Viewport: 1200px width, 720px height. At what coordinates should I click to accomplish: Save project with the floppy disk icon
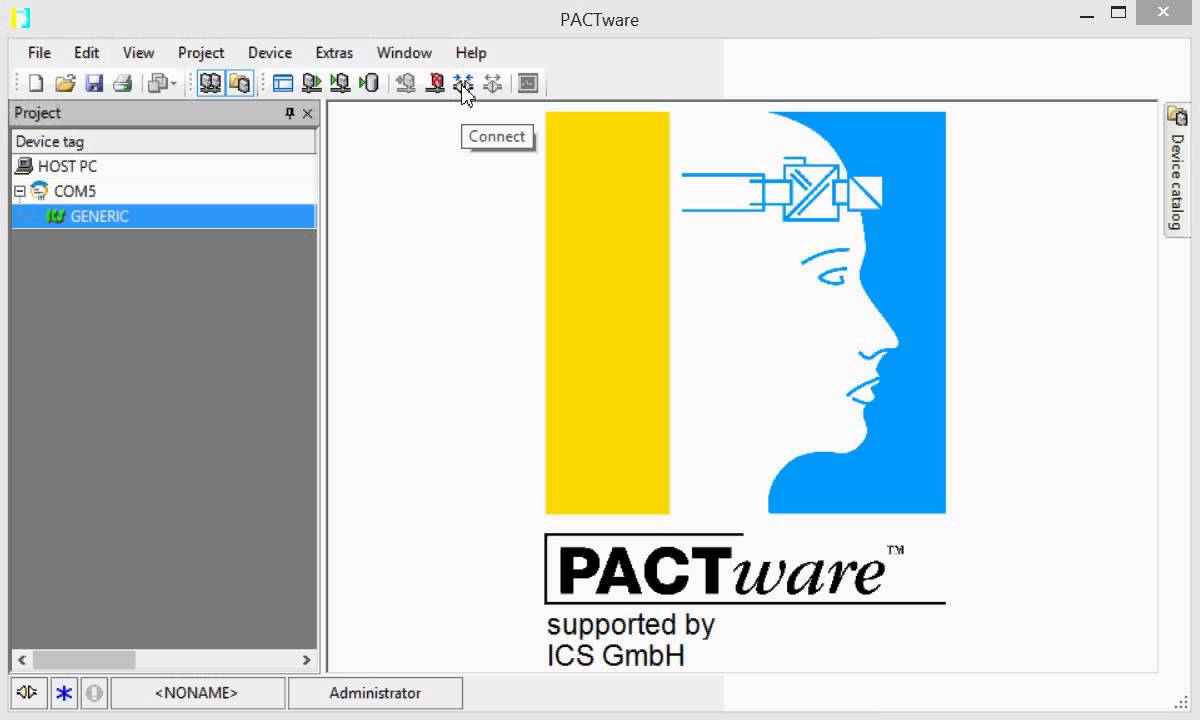tap(94, 84)
